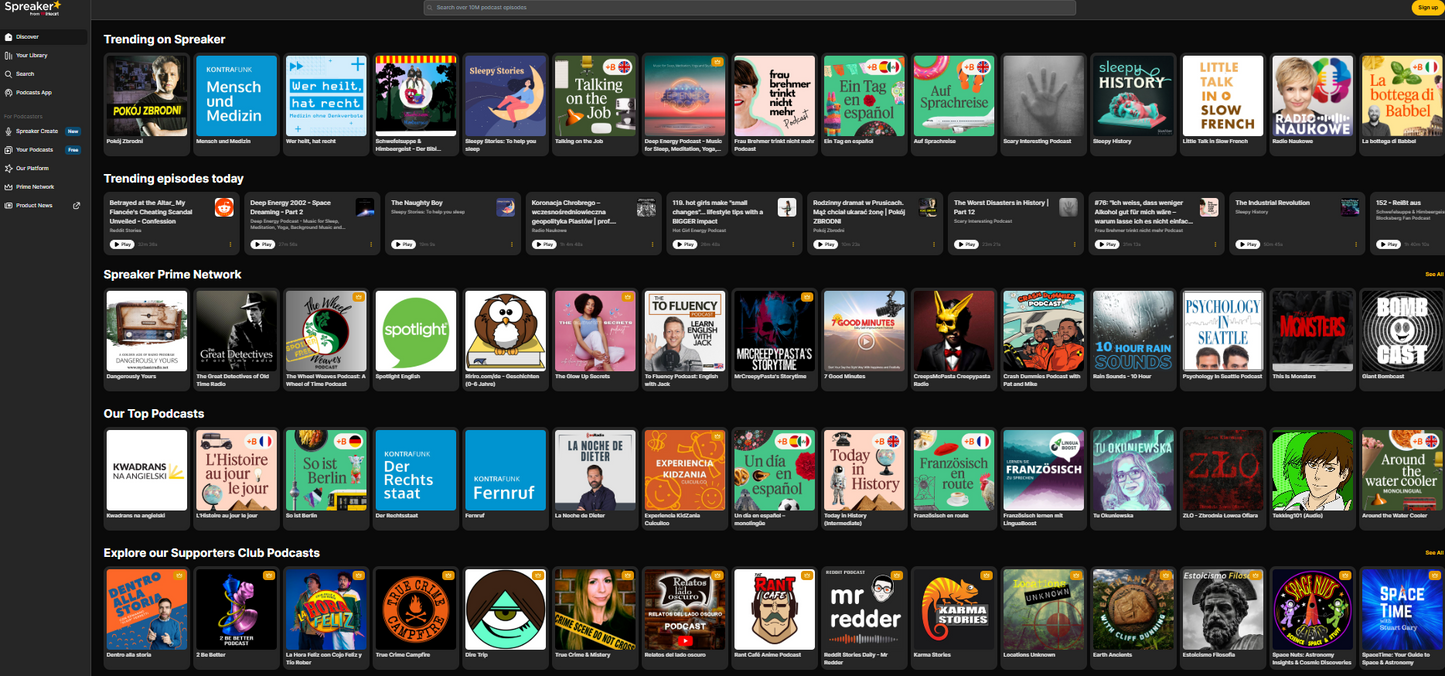Open Podcasts App from the sidebar

click(33, 92)
